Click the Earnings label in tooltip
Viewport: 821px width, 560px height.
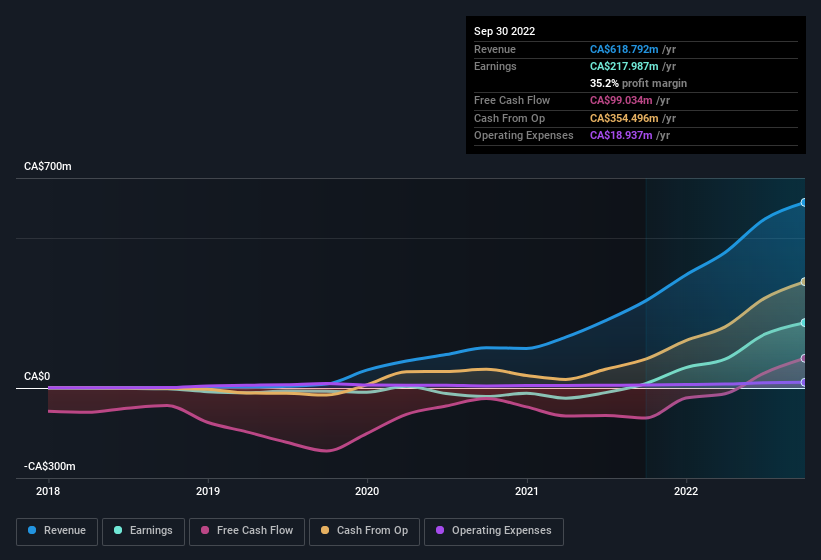(x=495, y=66)
